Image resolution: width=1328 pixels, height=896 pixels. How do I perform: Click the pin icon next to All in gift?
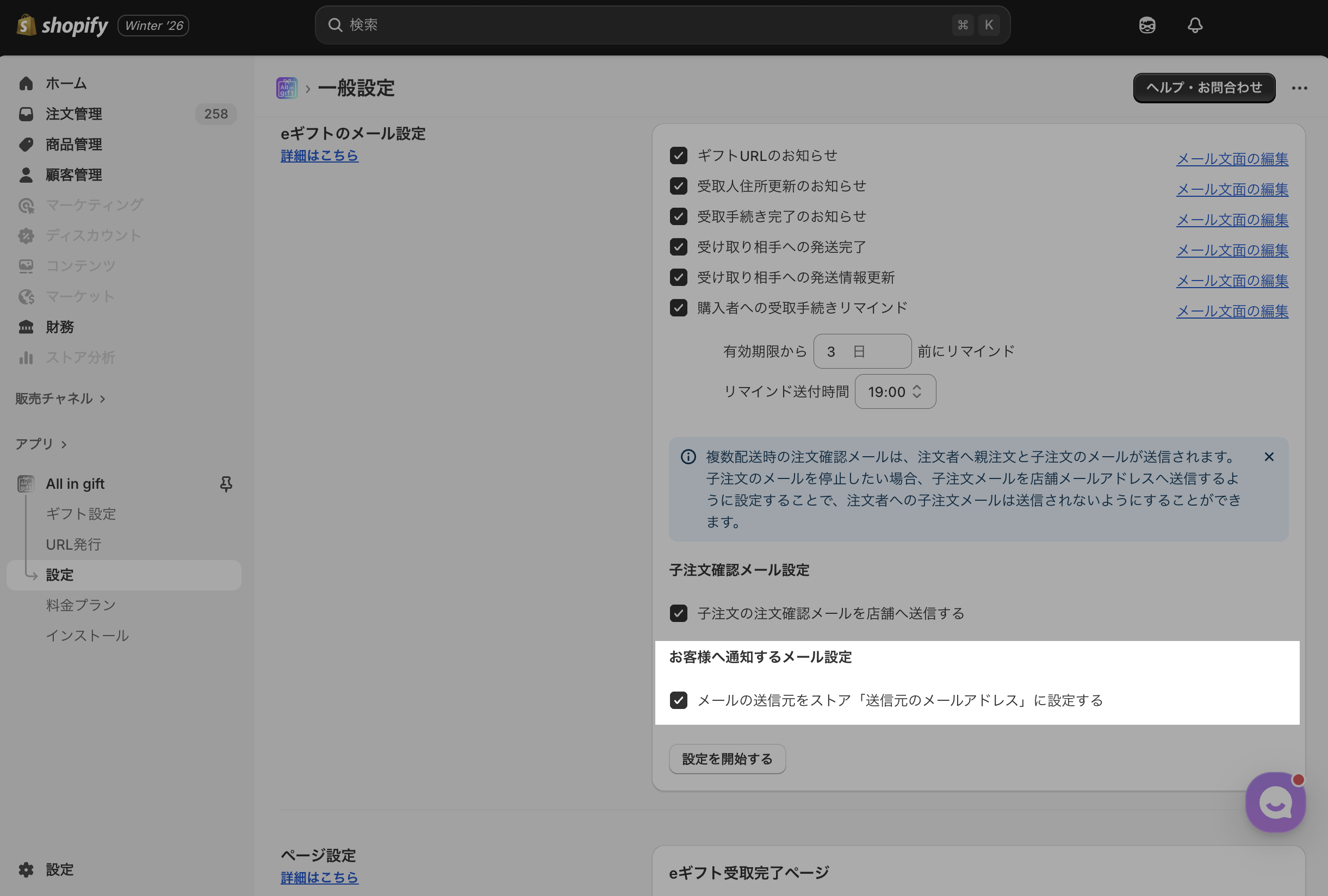click(x=226, y=484)
